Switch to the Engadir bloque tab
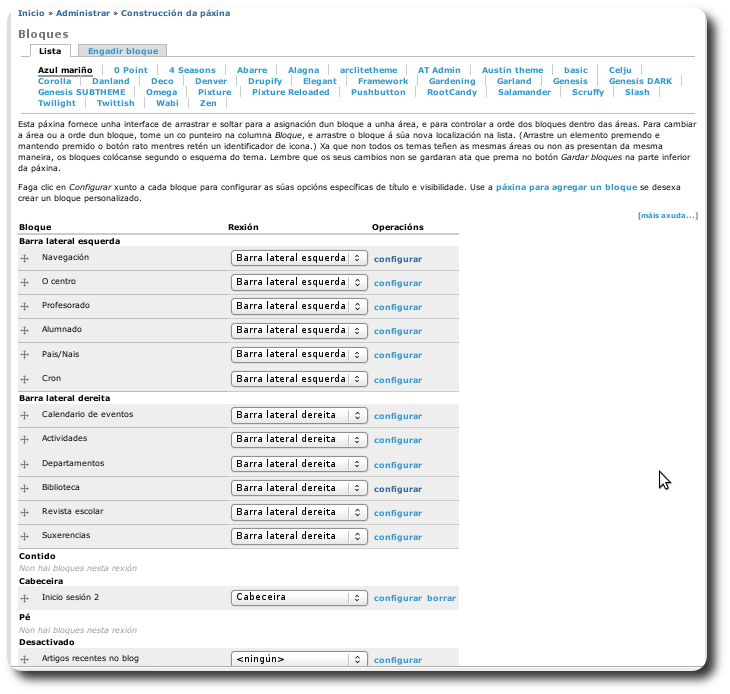Screen dimensions: 730x694 point(122,50)
